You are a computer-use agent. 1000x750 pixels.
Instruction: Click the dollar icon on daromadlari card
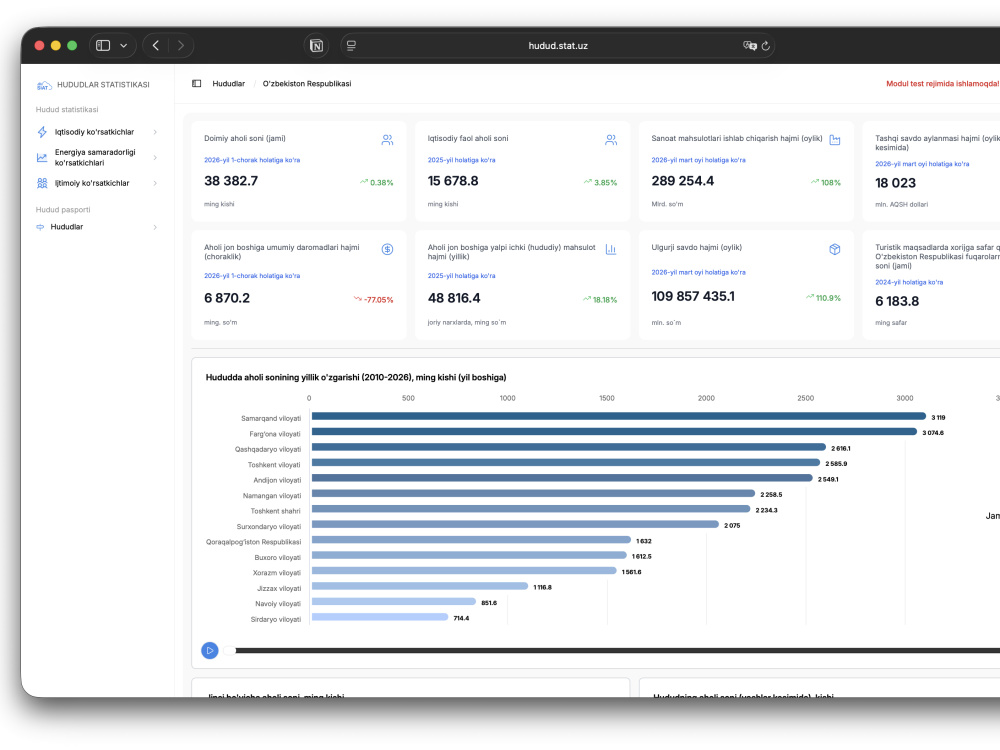click(x=387, y=249)
